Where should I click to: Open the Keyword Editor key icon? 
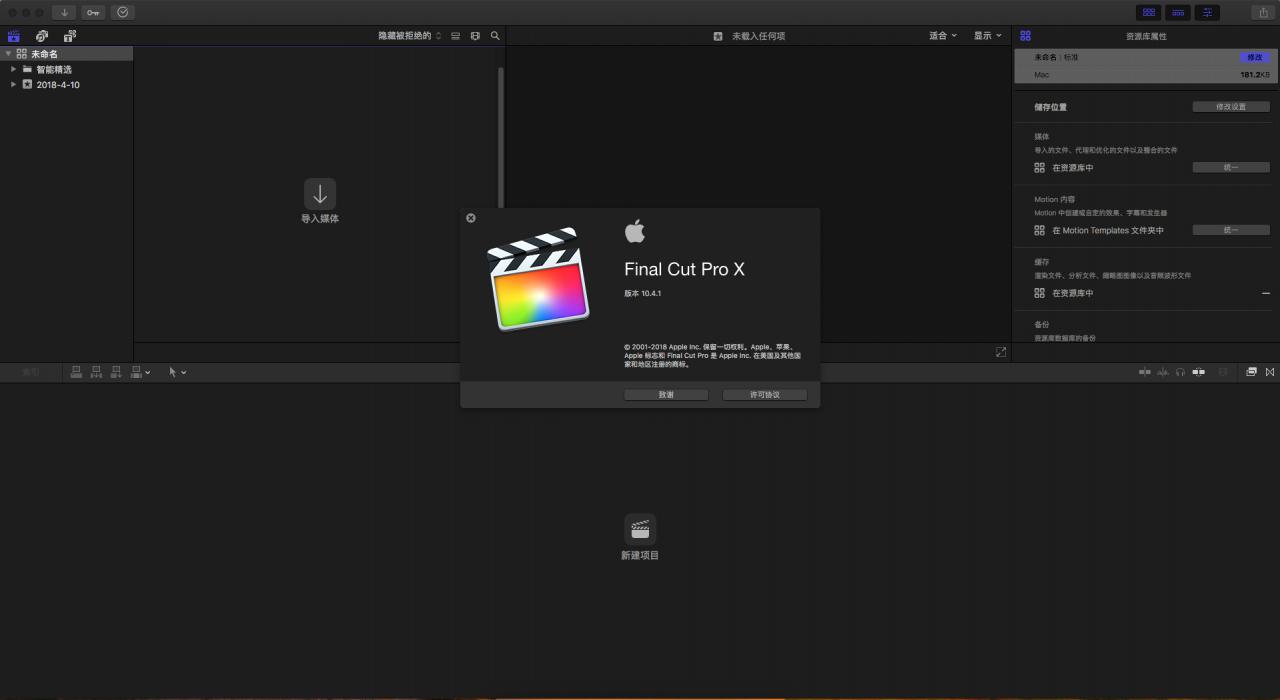[93, 12]
